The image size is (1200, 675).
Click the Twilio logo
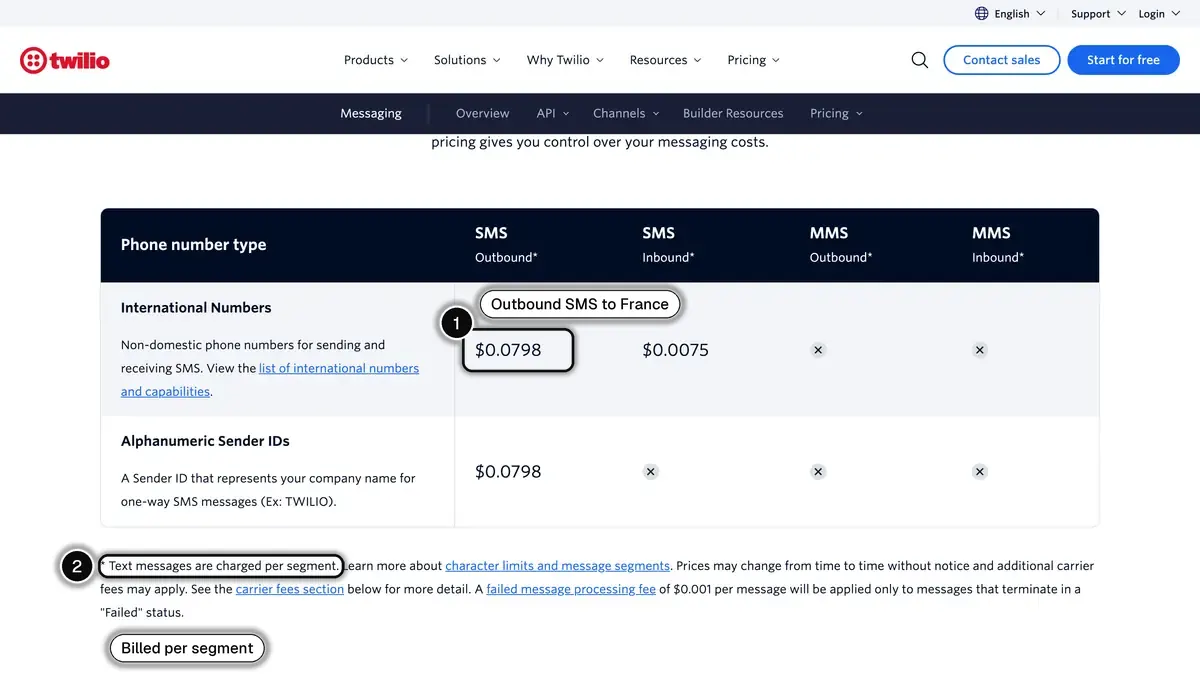point(65,60)
